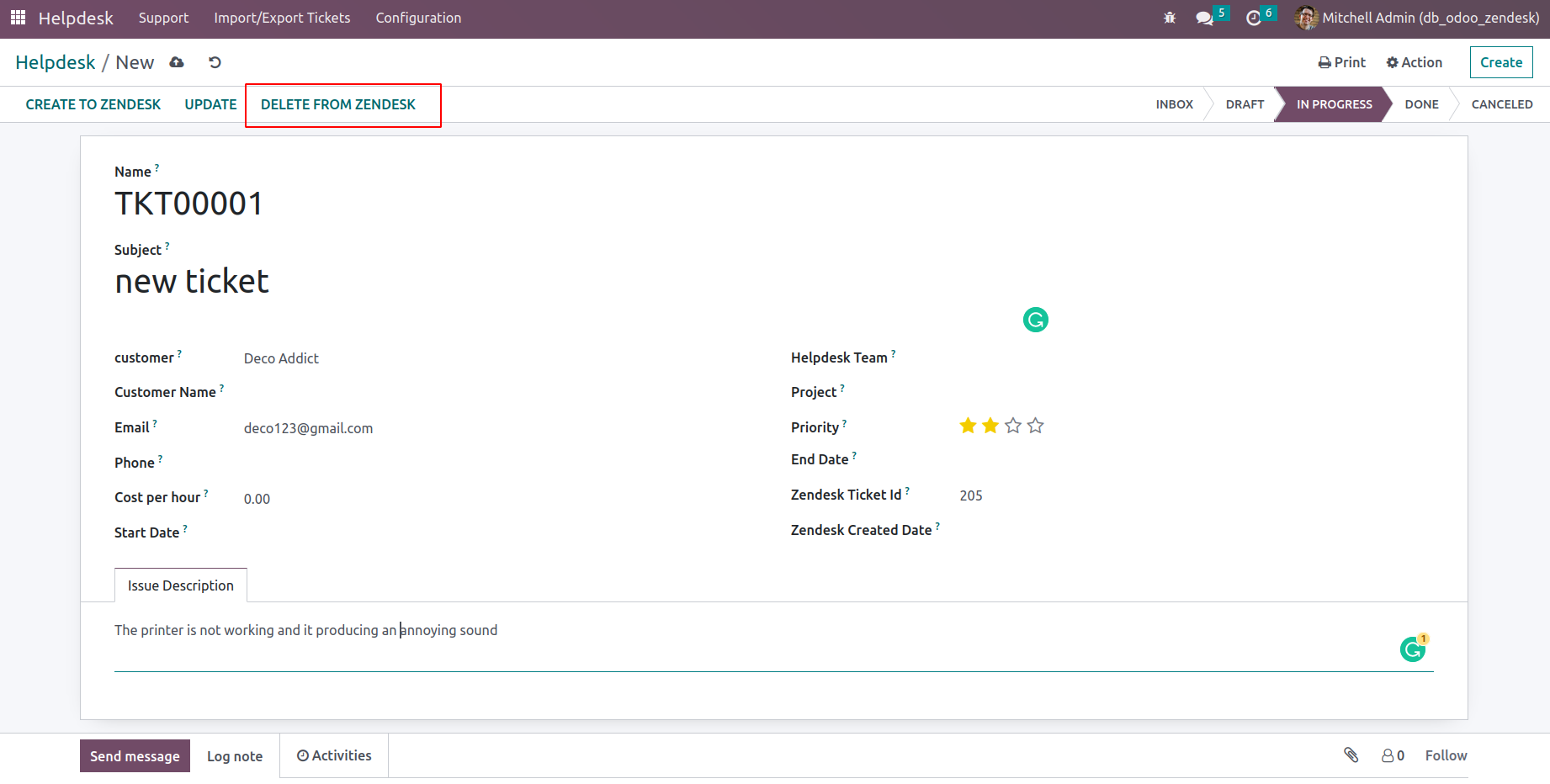Open the apps grid menu icon

pos(18,18)
